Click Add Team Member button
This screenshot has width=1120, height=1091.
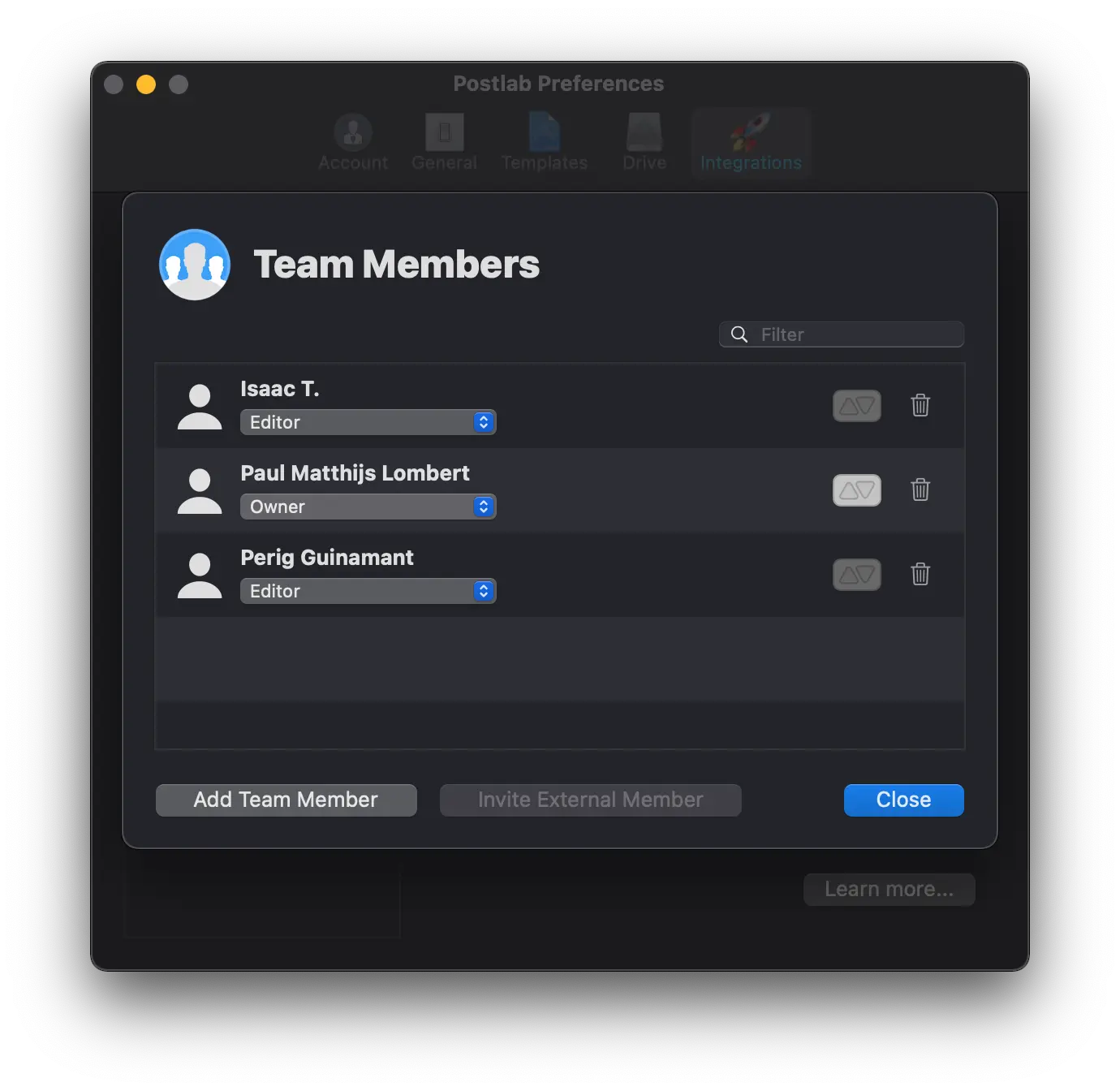(286, 800)
